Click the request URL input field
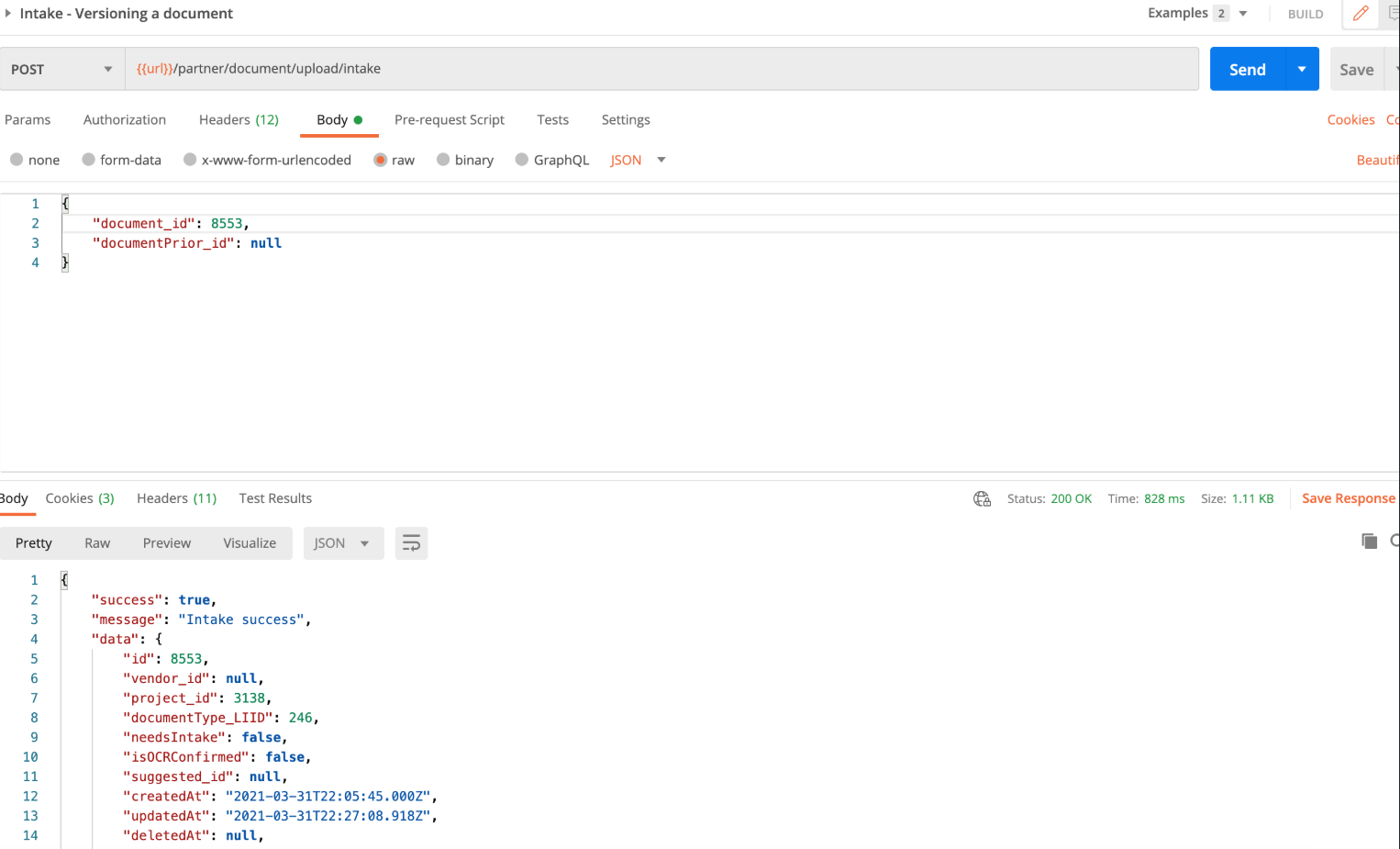 pyautogui.click(x=661, y=69)
